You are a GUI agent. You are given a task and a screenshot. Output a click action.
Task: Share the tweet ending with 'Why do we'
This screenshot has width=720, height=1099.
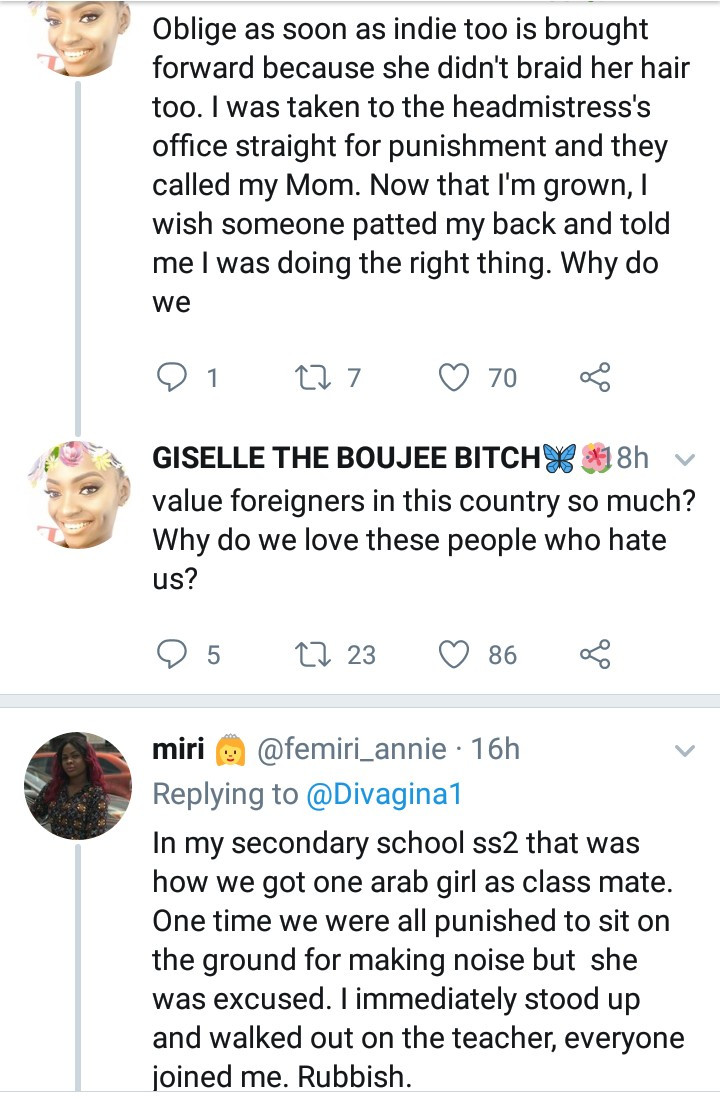pyautogui.click(x=594, y=377)
